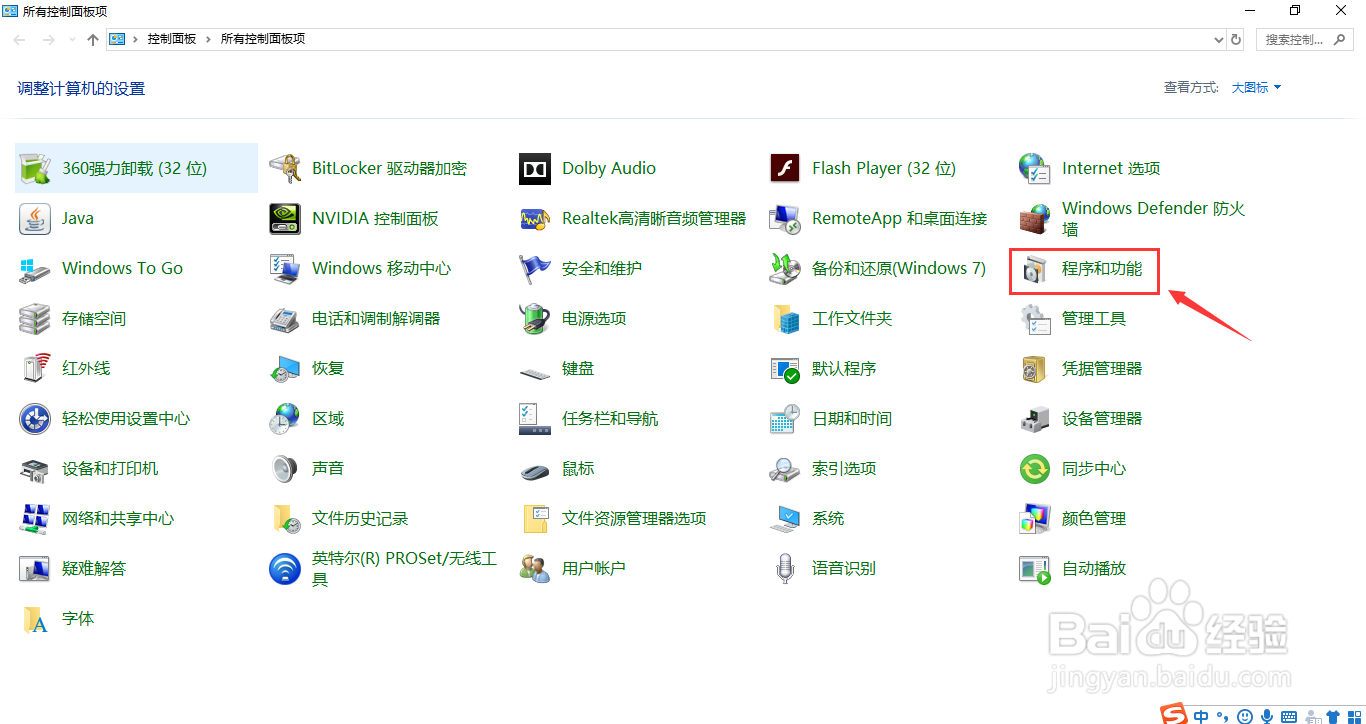
Task: Refresh the control panel view
Action: click(1236, 39)
